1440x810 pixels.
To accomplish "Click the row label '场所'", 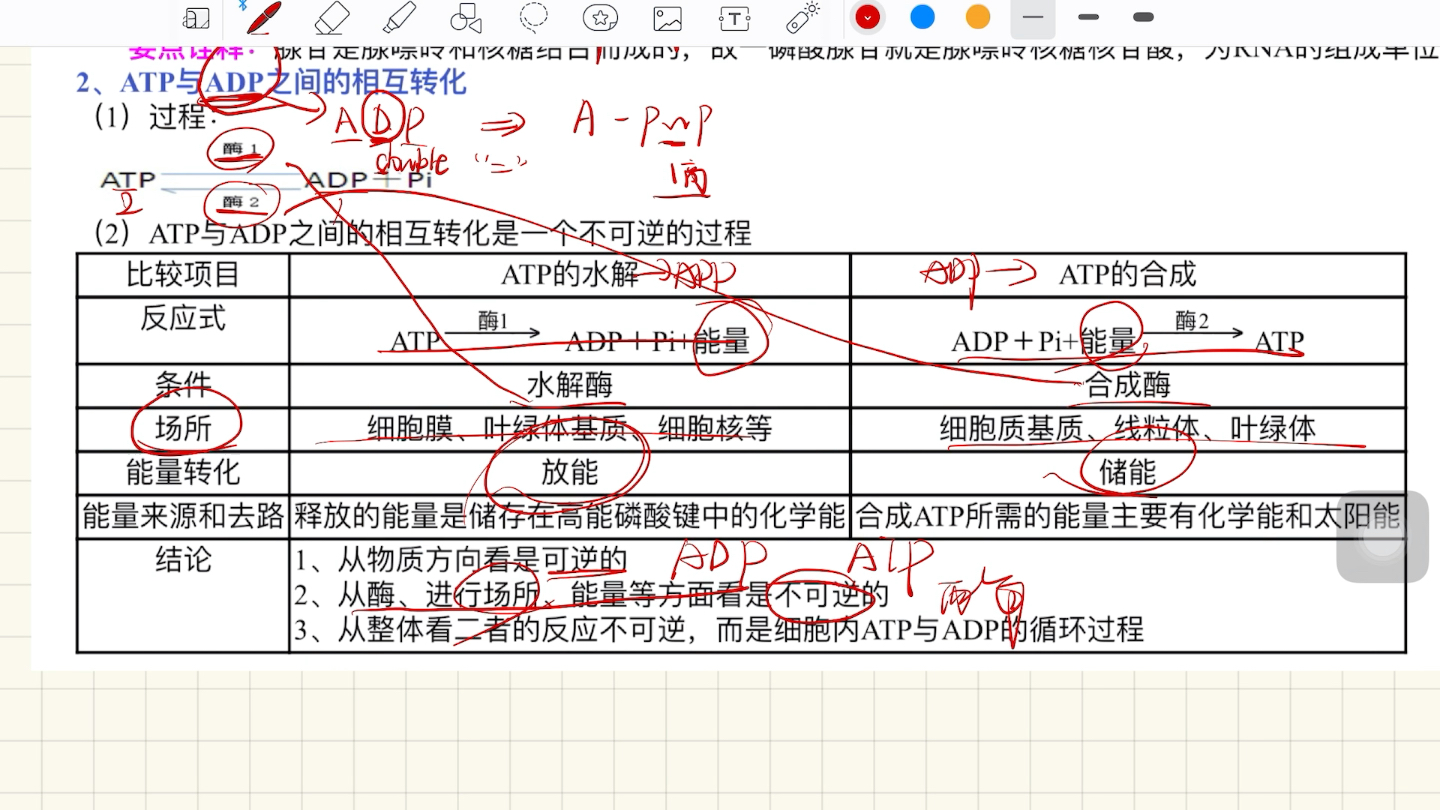I will coord(183,428).
